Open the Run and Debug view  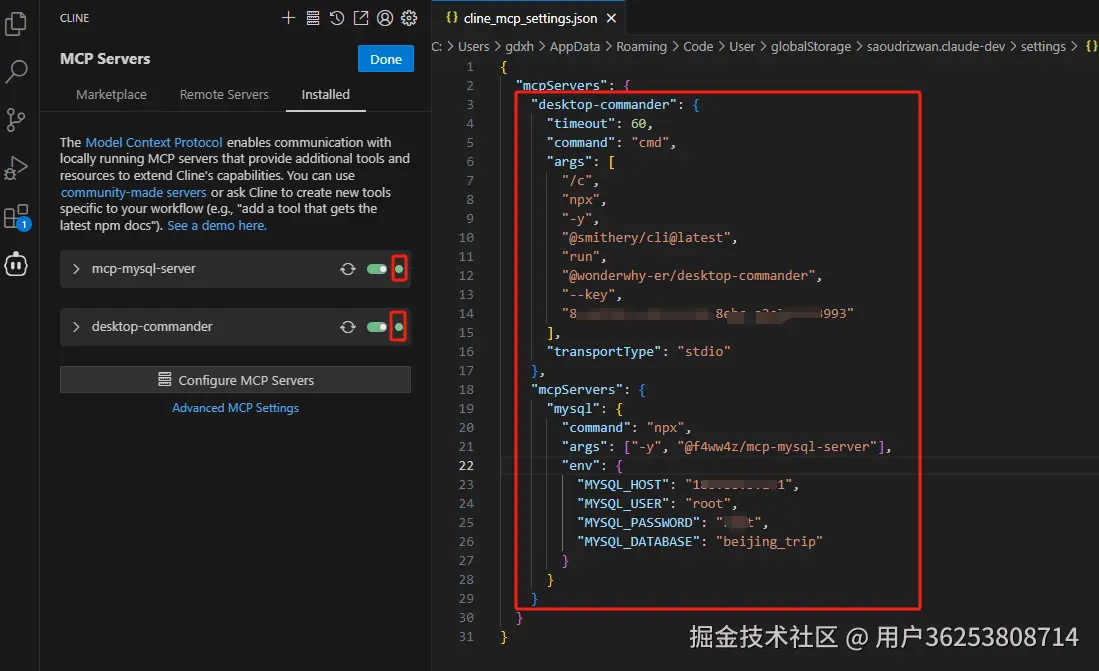15,168
